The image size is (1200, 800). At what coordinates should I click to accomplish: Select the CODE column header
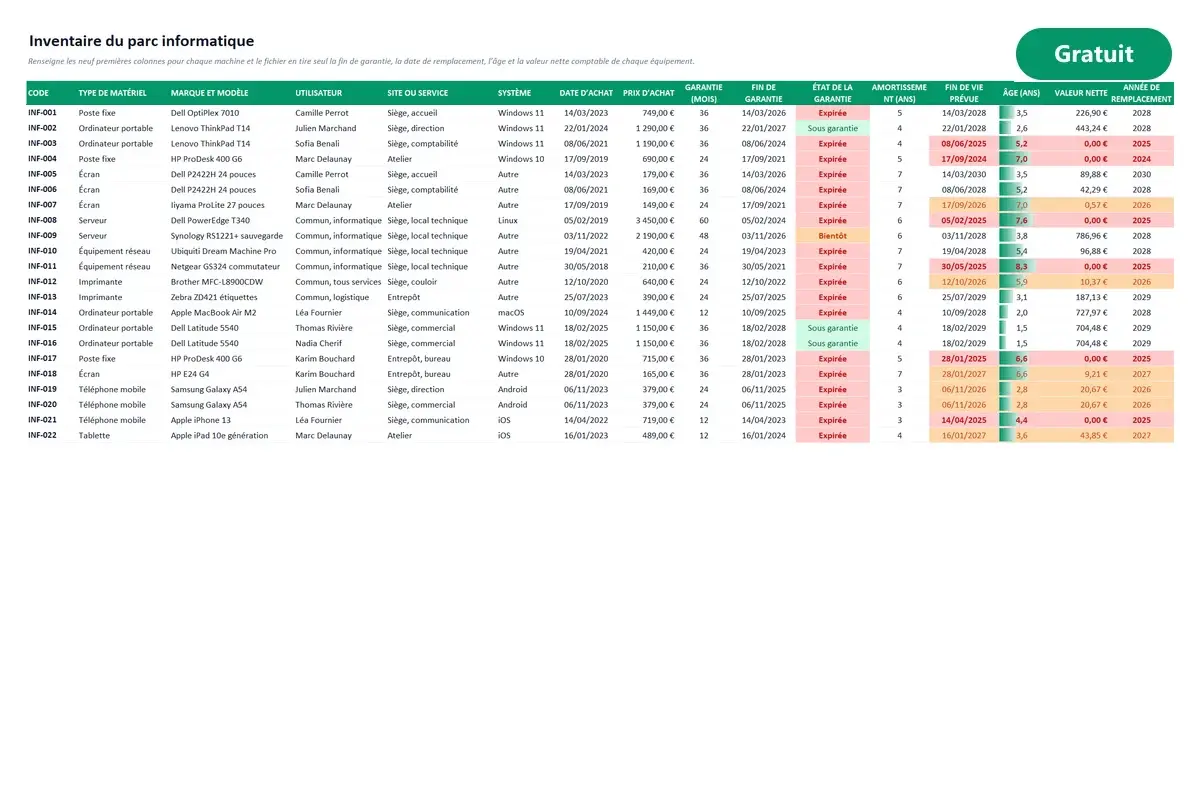[x=38, y=93]
